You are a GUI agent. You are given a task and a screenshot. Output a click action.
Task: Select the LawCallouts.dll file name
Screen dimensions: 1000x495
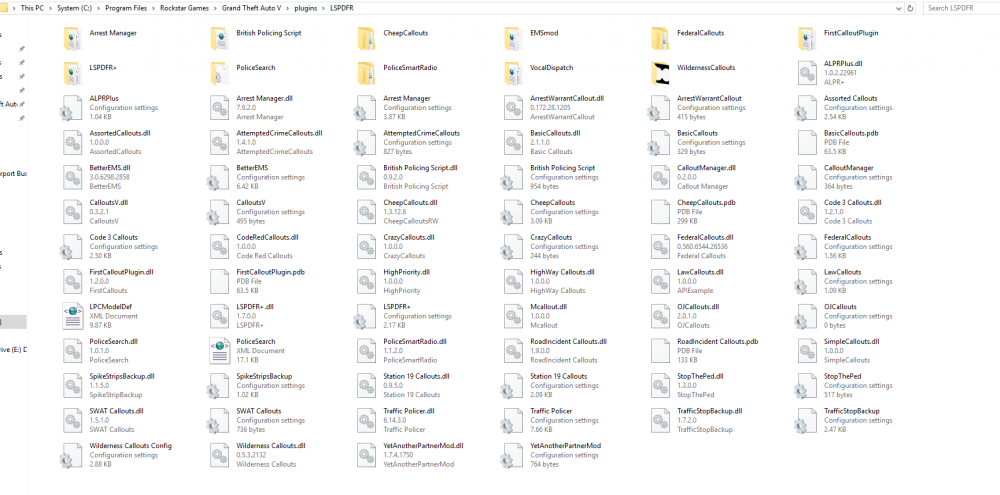[x=700, y=272]
